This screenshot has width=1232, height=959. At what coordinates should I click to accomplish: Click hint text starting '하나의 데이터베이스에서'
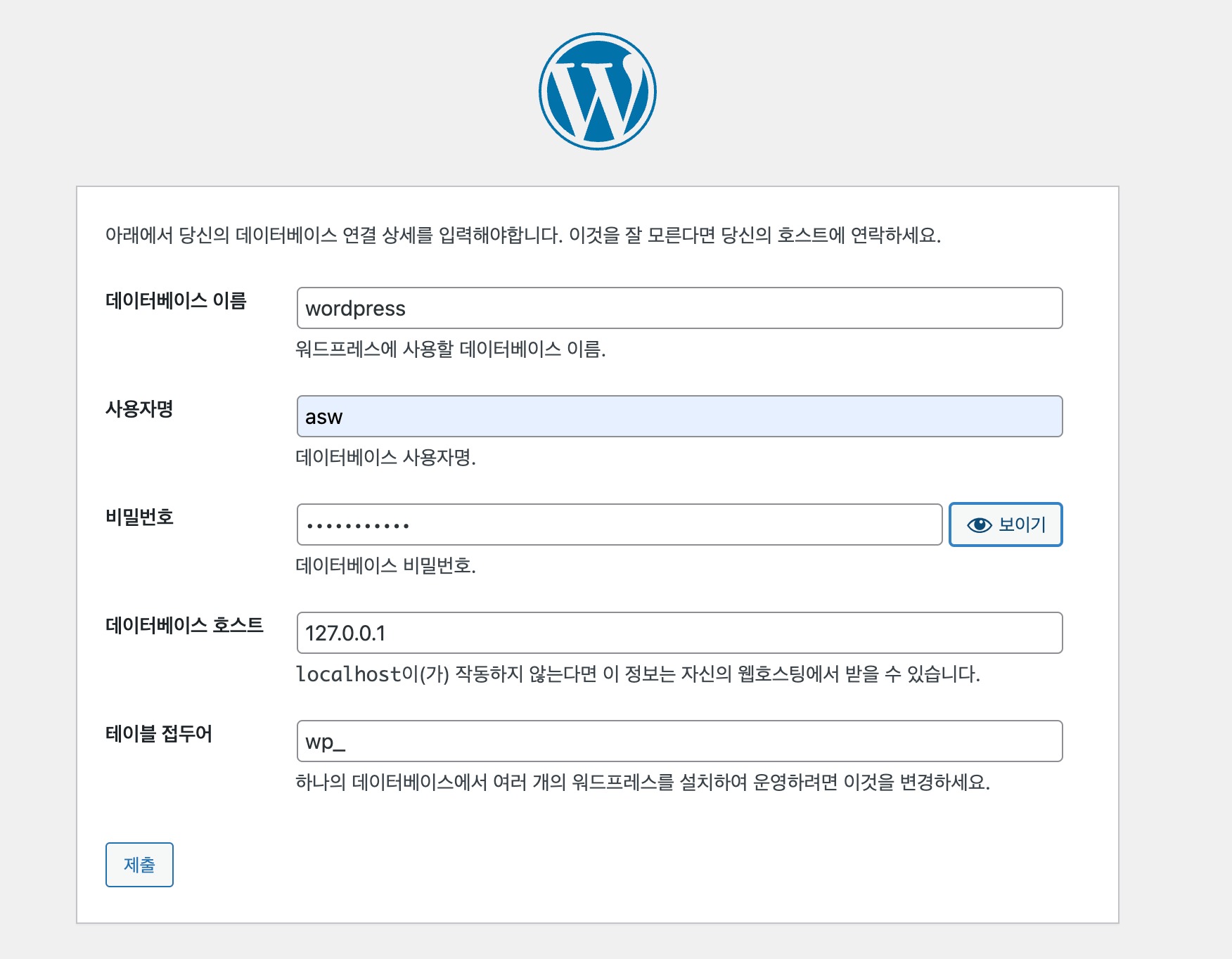coord(643,783)
